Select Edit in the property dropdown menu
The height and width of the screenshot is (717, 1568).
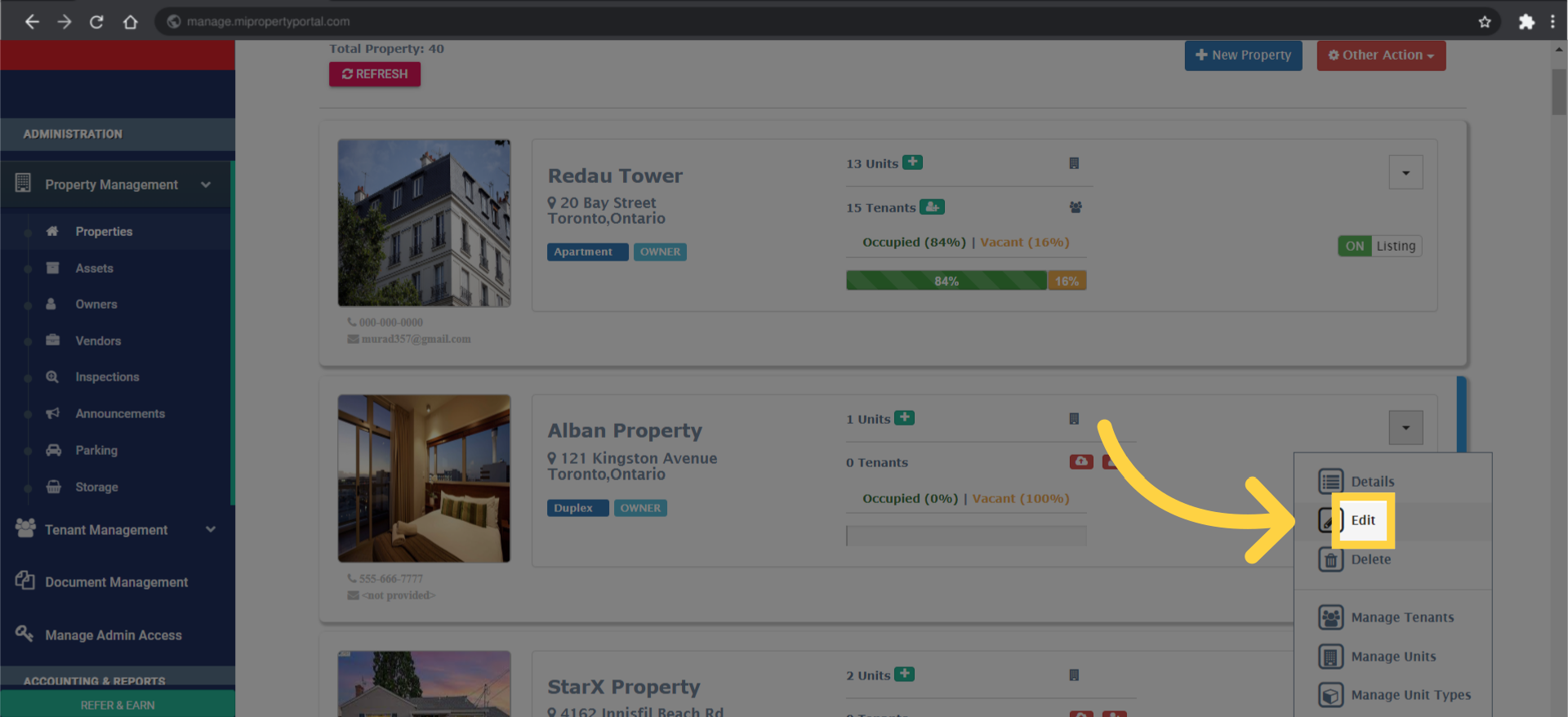(x=1392, y=520)
